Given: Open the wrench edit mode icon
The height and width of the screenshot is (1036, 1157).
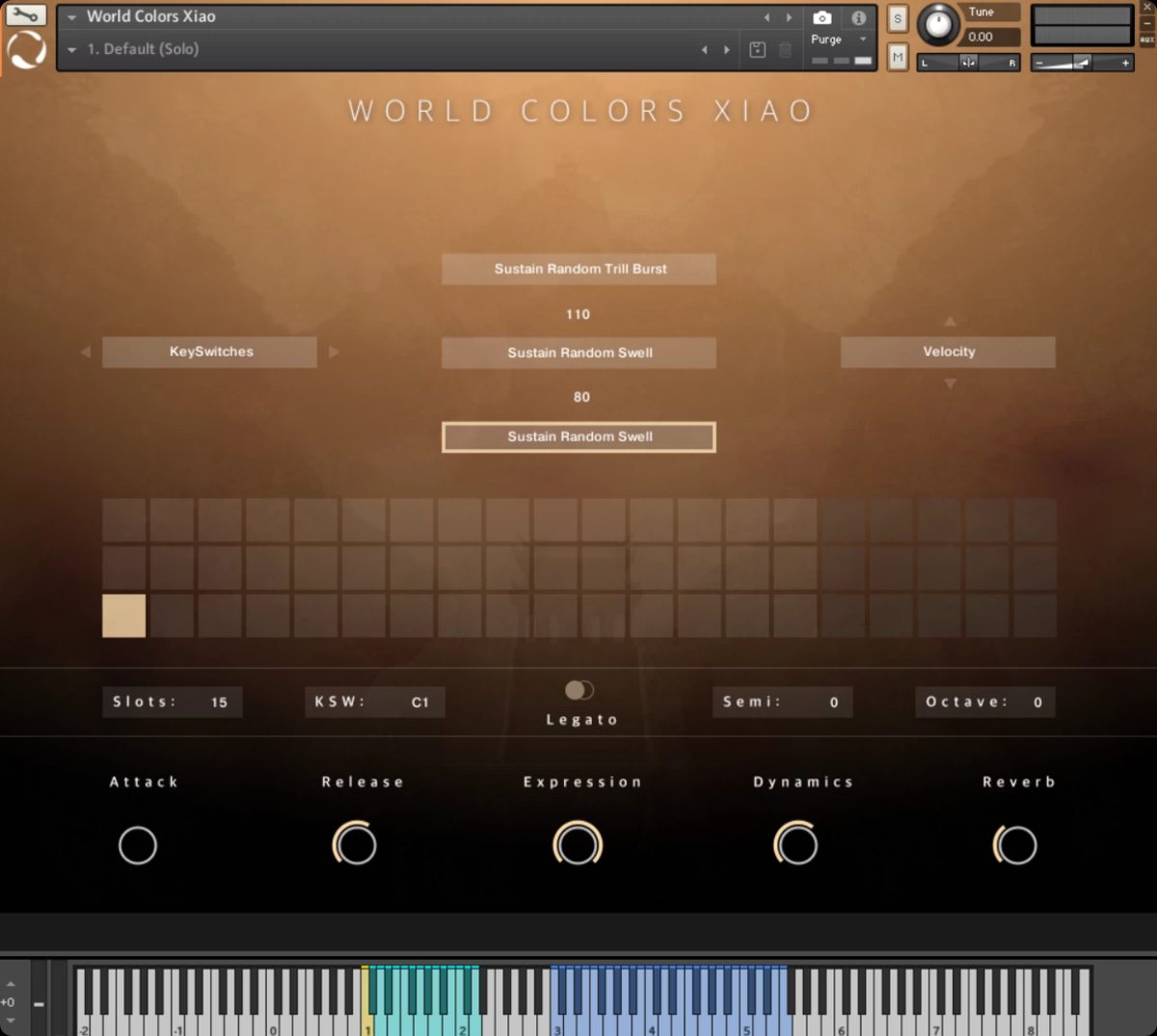Looking at the screenshot, I should click(25, 13).
